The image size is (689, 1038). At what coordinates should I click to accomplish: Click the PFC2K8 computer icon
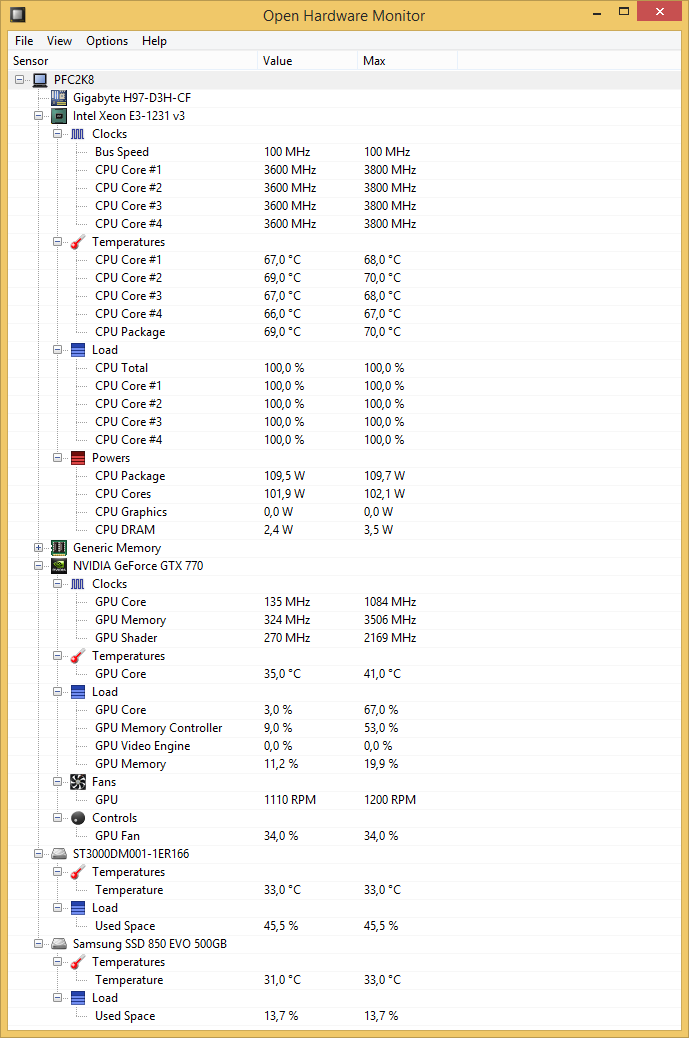[40, 80]
